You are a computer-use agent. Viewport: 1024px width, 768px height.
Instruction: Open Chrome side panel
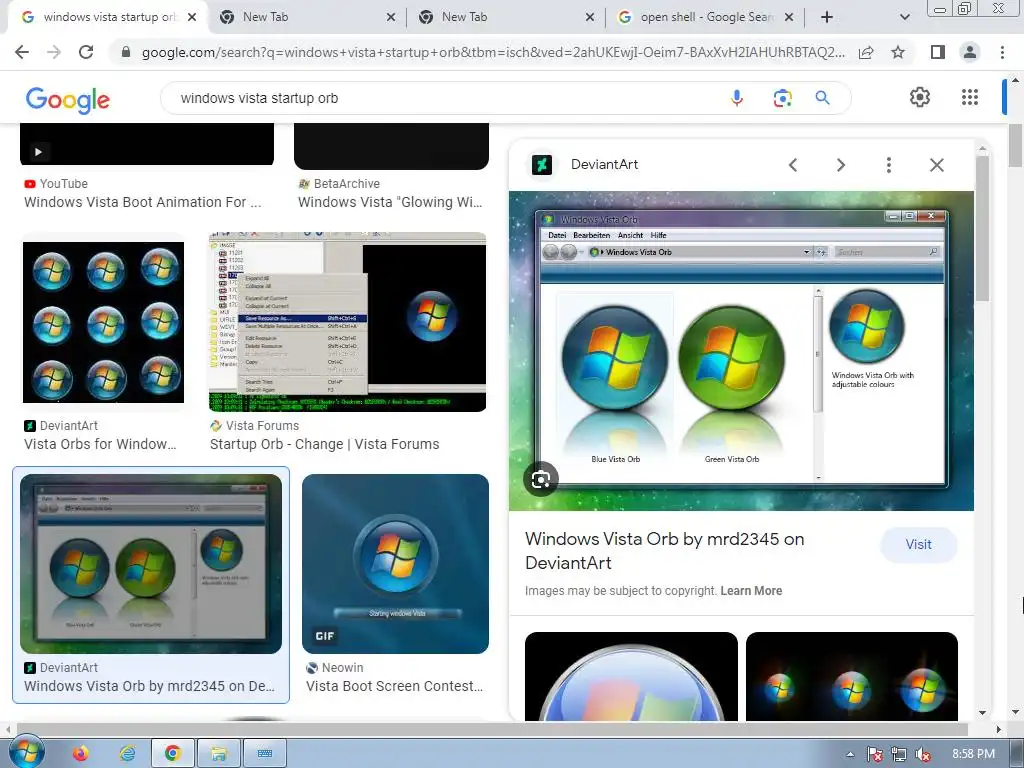coord(937,52)
